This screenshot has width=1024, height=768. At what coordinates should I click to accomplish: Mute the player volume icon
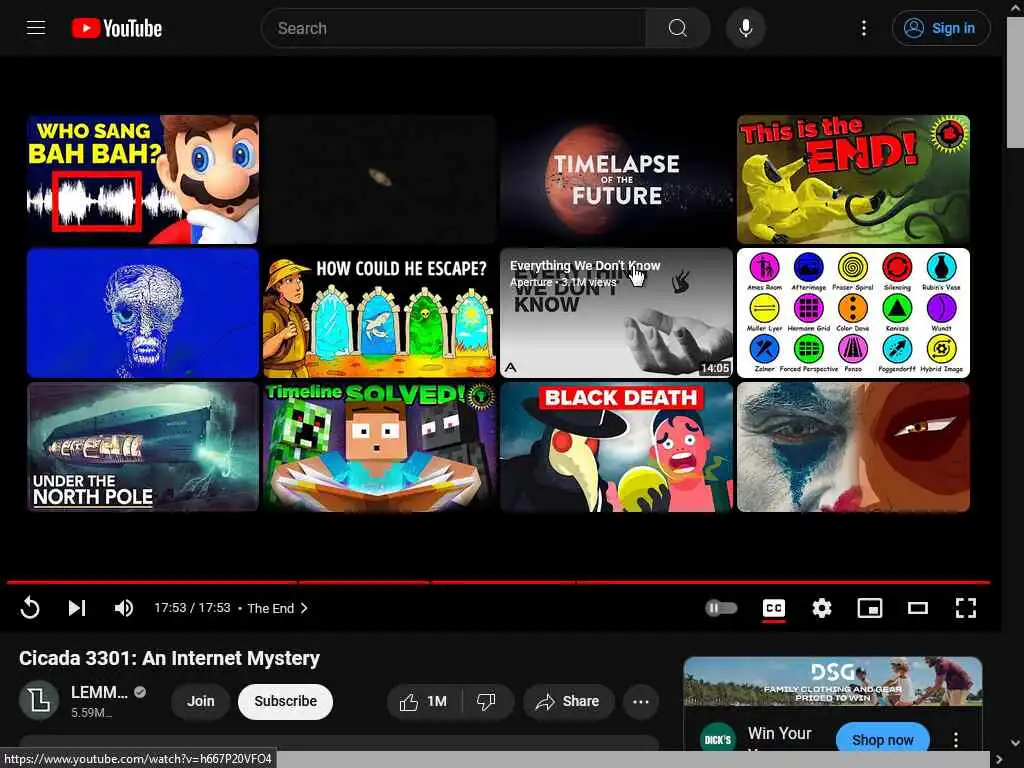coord(123,608)
